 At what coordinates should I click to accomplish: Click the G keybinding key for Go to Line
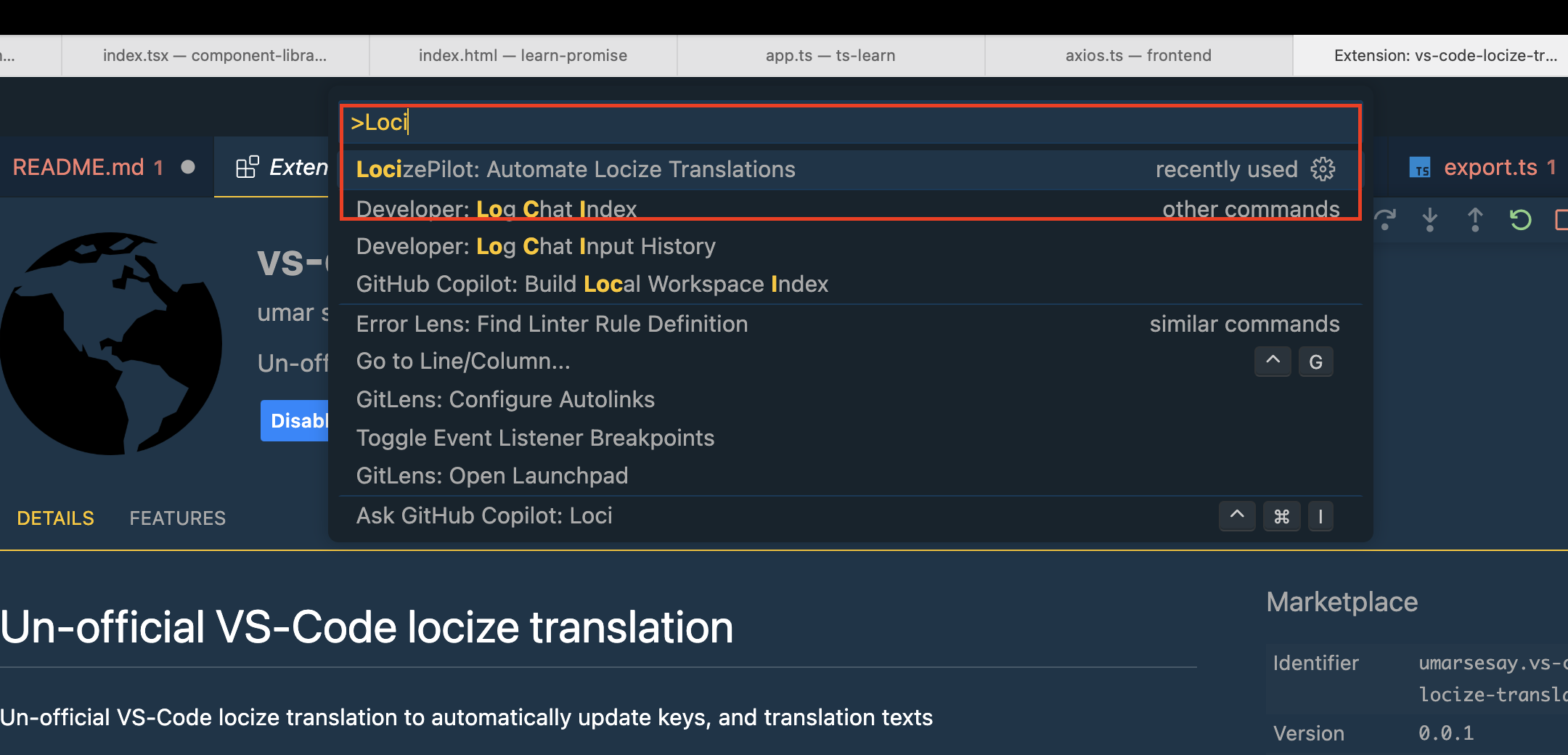click(1315, 362)
